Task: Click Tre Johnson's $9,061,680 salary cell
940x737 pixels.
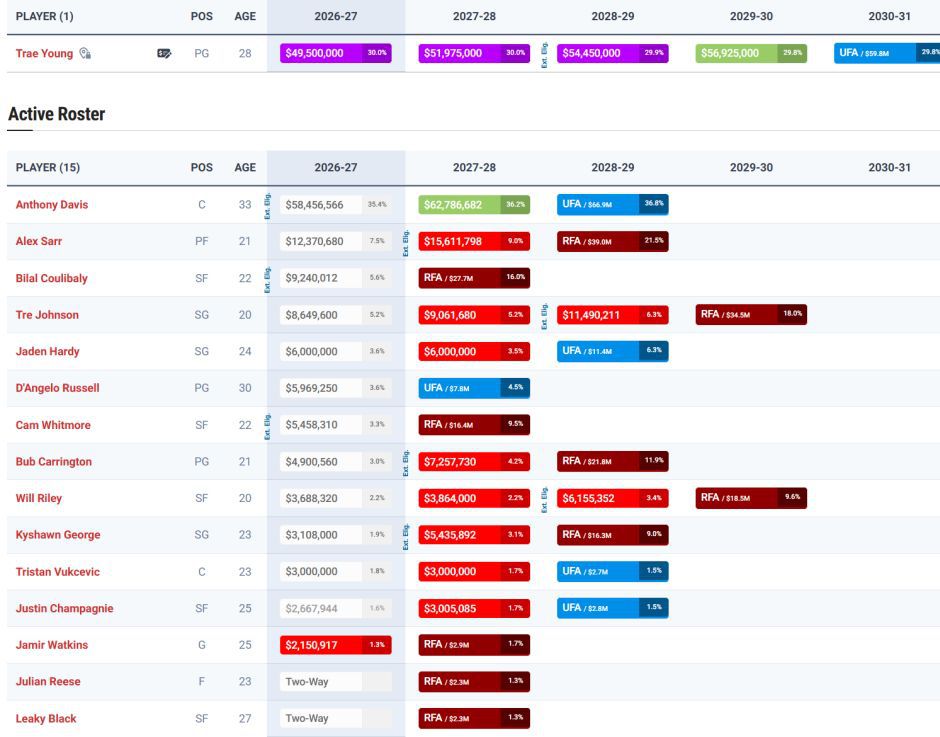Action: tap(474, 315)
